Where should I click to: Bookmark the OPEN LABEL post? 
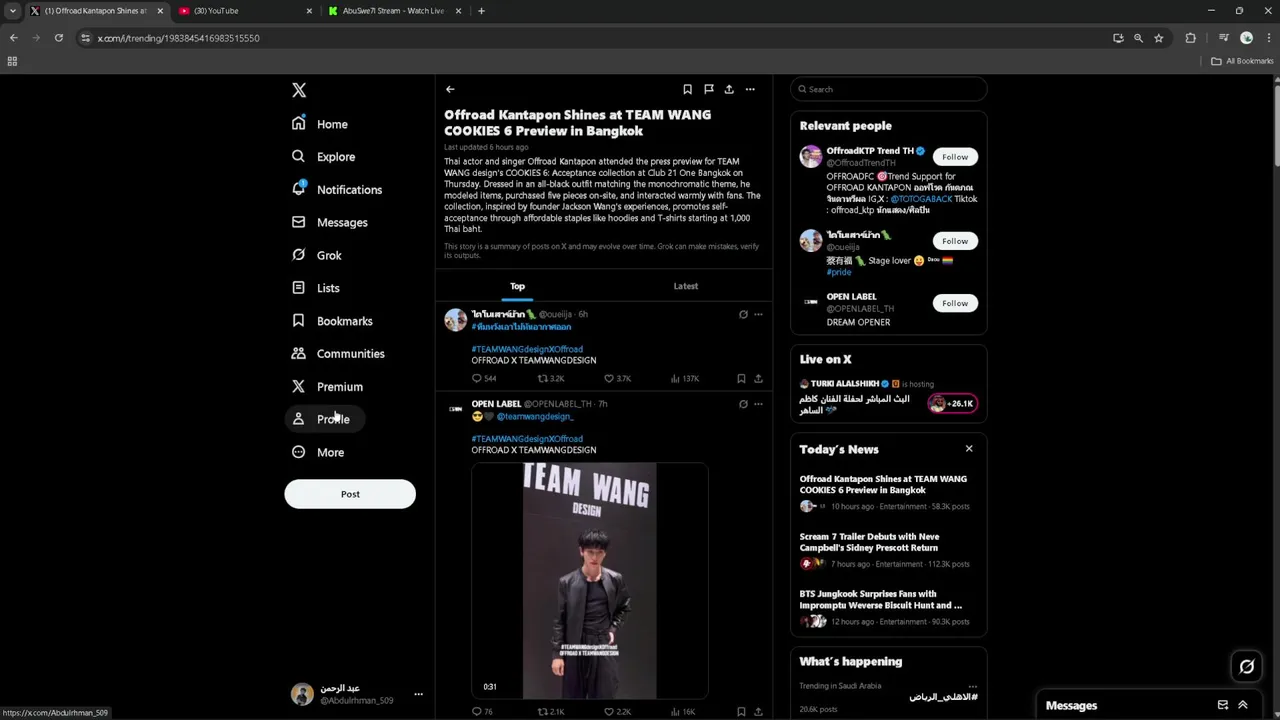click(741, 712)
